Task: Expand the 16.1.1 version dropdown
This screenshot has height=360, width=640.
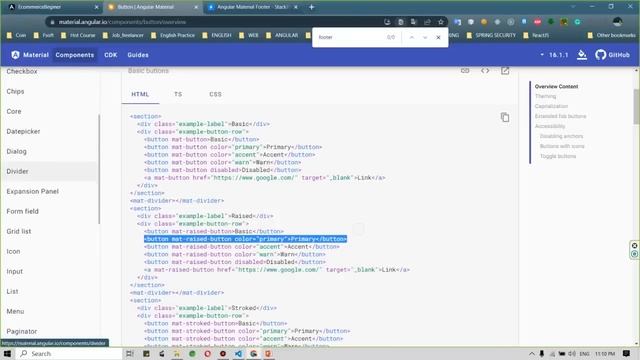Action: [554, 55]
